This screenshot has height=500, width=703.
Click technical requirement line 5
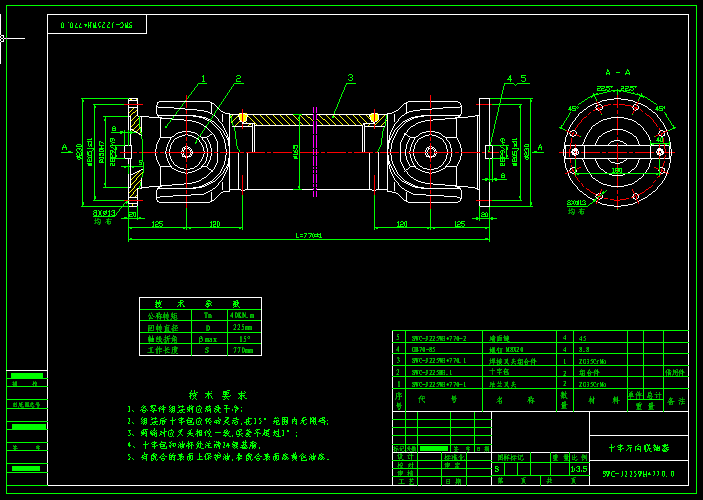229,457
